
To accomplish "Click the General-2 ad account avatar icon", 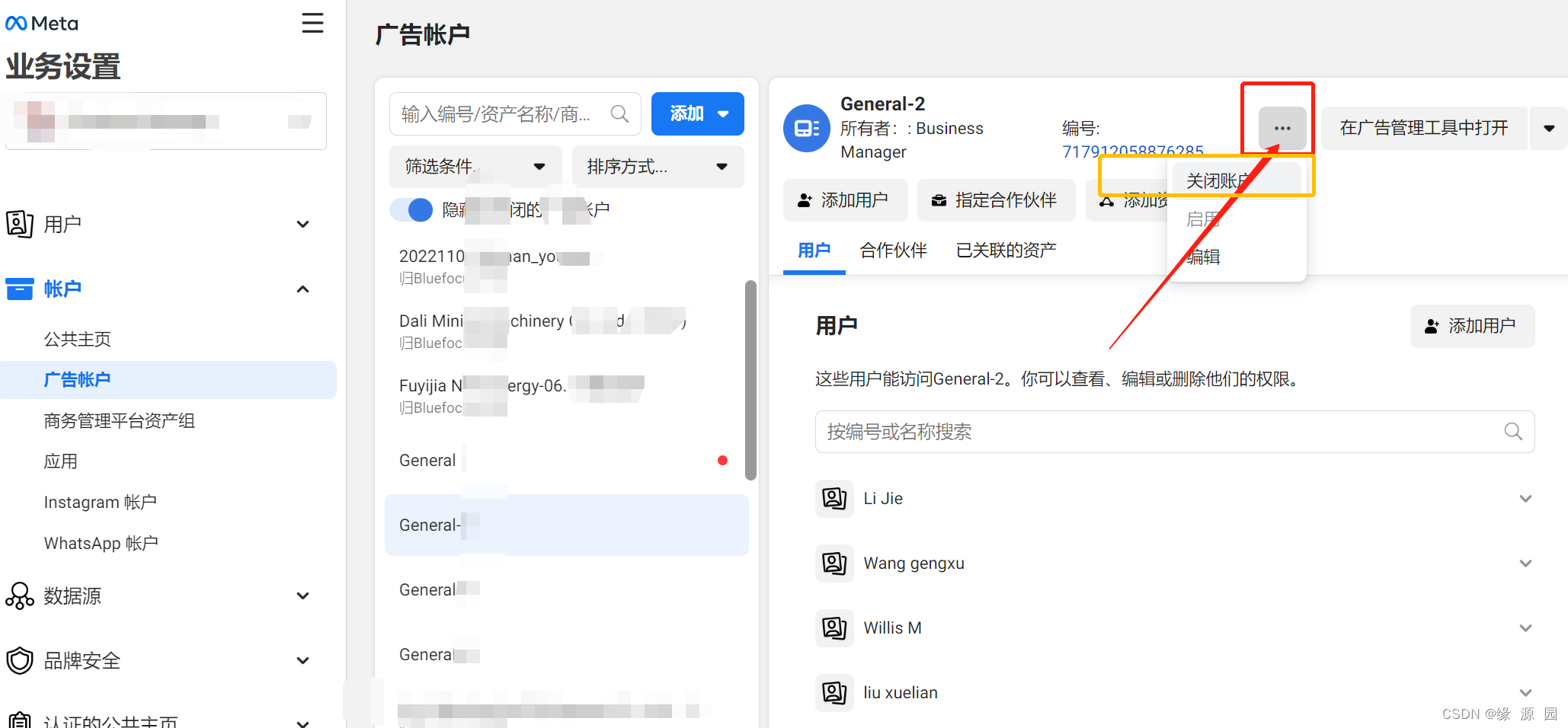I will pos(807,128).
